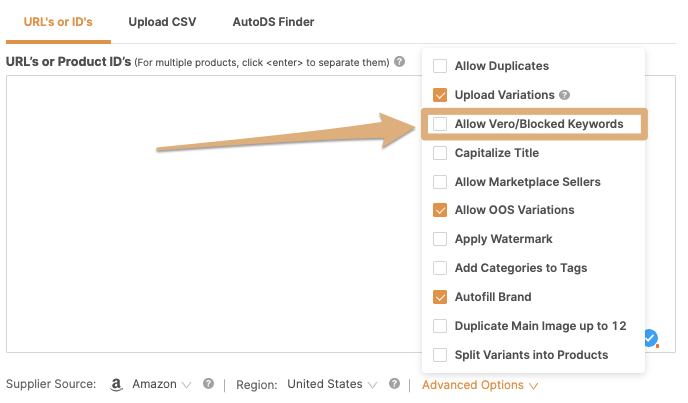Open help icon after United States region

point(394,384)
